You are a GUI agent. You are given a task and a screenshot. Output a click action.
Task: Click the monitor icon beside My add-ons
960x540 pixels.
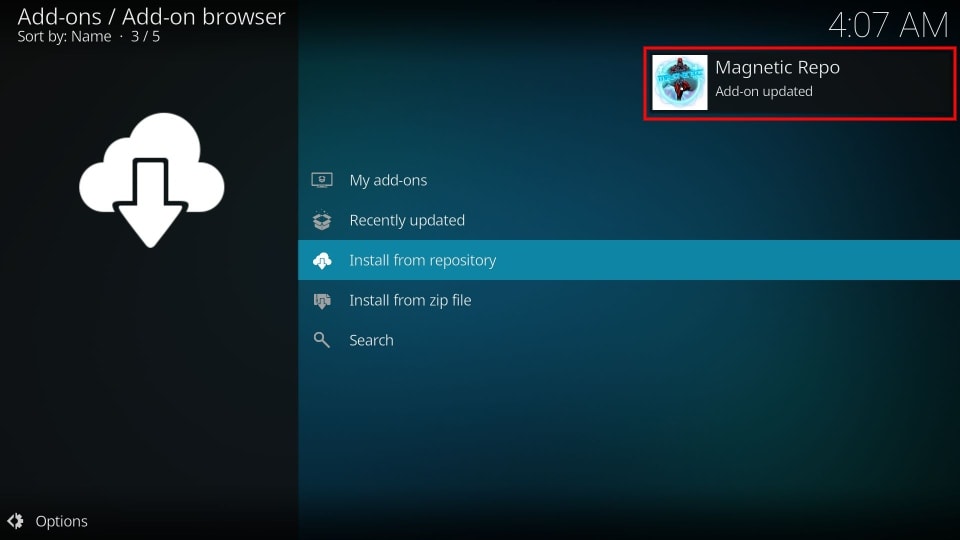point(321,180)
